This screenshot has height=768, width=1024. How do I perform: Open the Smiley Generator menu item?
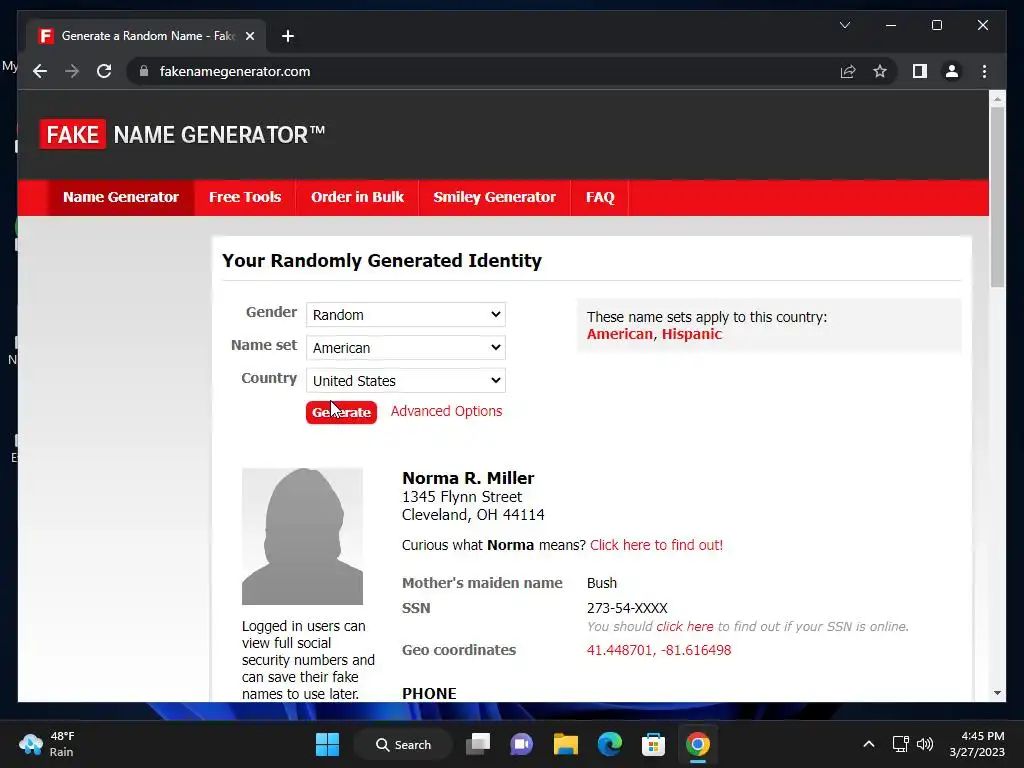[x=494, y=197]
